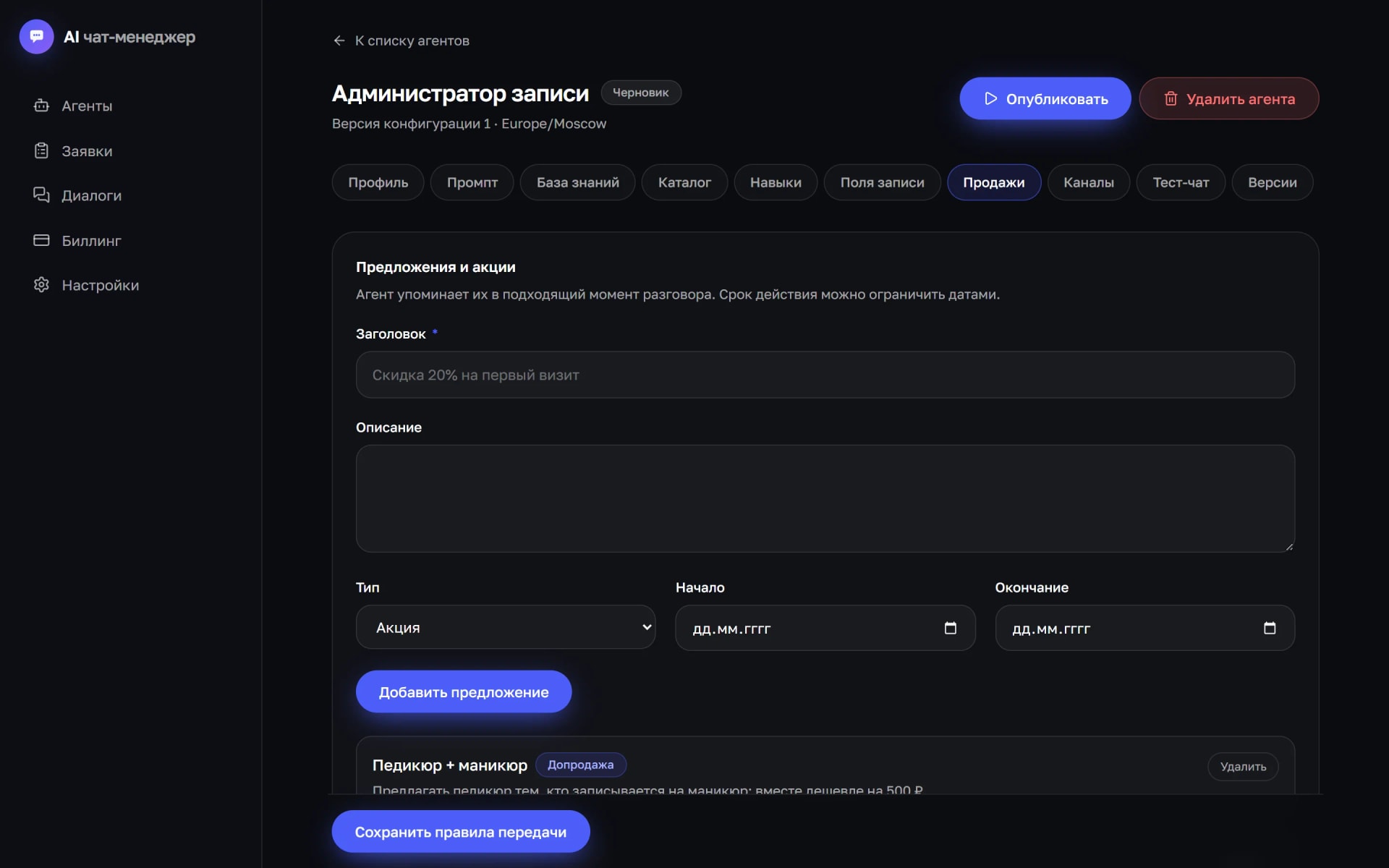Click the back arrow icon near К списку агентов

339,41
